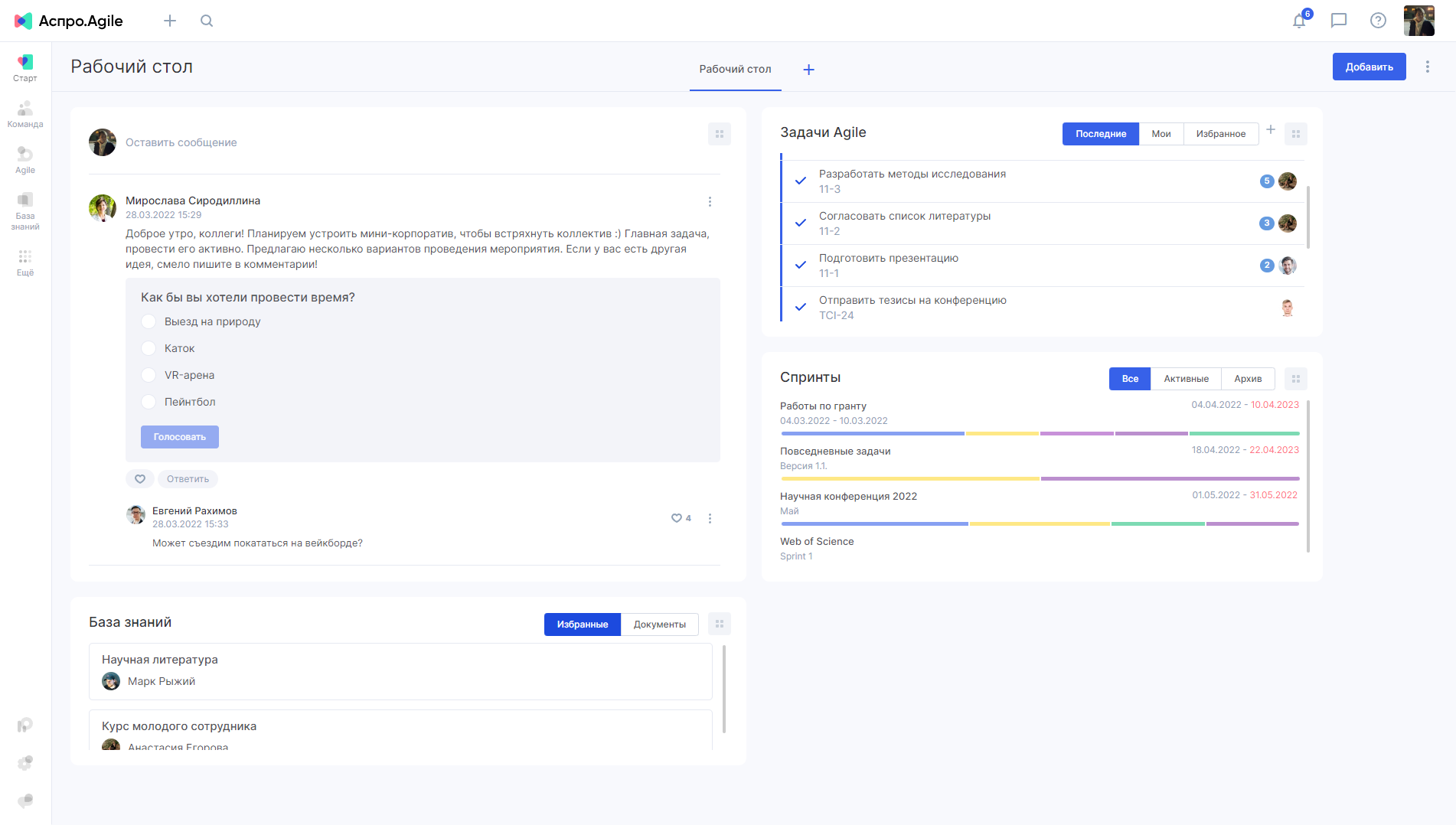
Task: Open sprint Web of Science
Action: [817, 541]
